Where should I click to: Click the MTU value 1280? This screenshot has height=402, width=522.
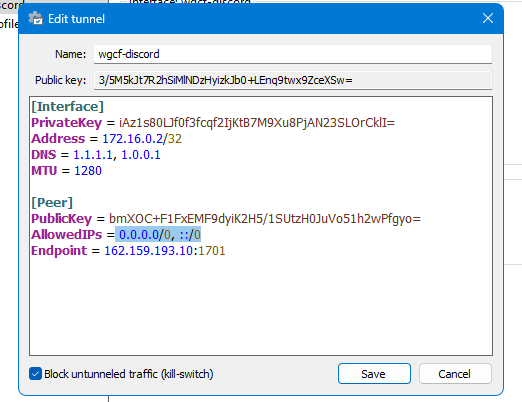click(88, 171)
